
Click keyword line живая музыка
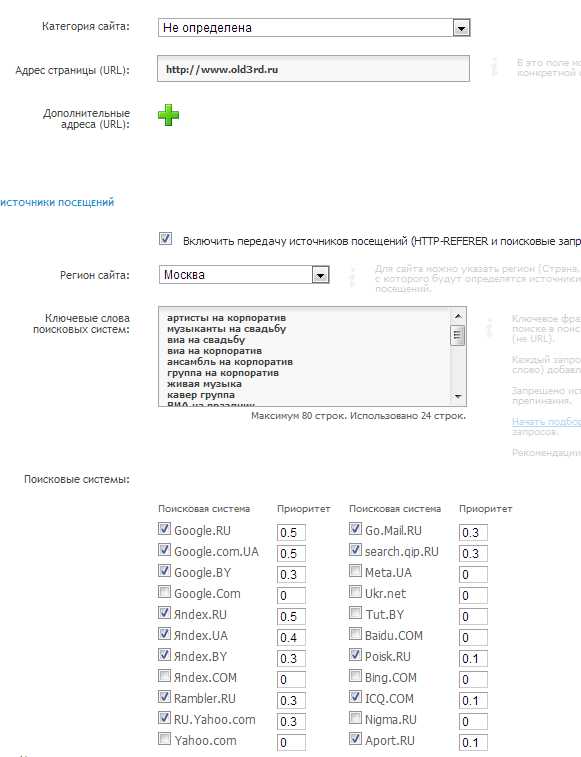point(204,384)
